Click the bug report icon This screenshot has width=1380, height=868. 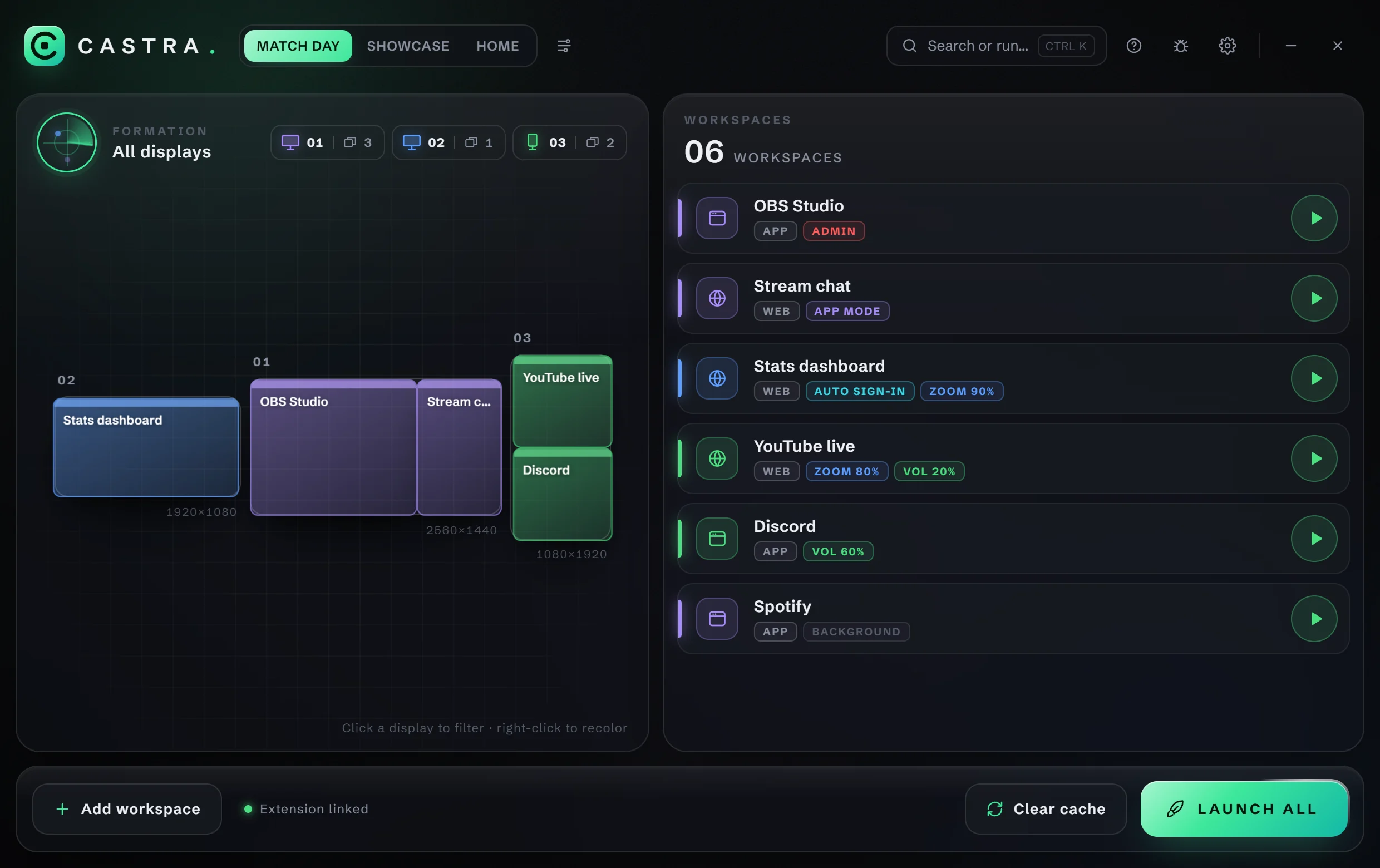(1180, 45)
